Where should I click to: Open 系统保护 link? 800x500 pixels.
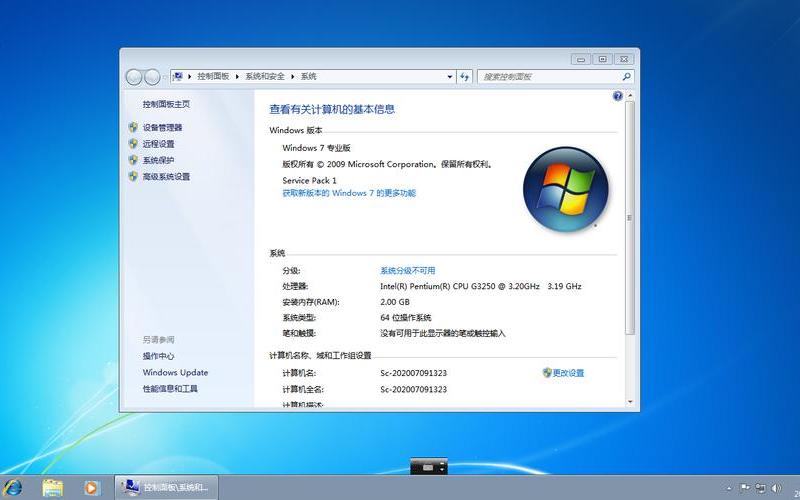(158, 160)
